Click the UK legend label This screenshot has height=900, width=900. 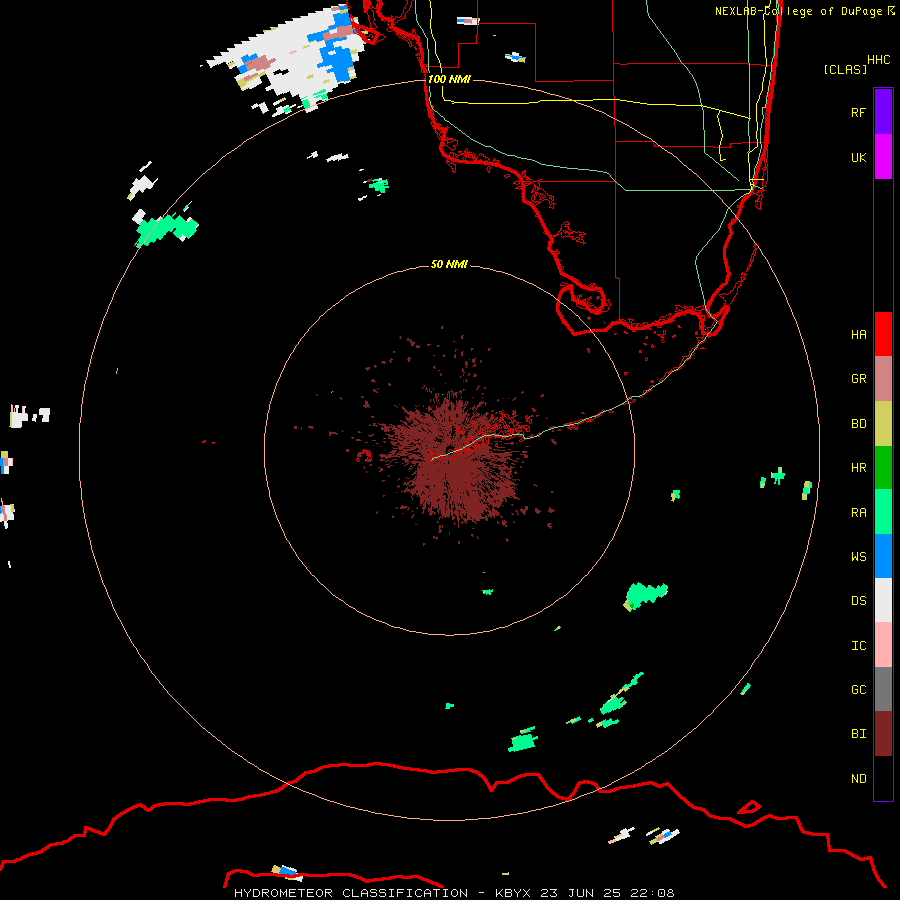point(858,157)
